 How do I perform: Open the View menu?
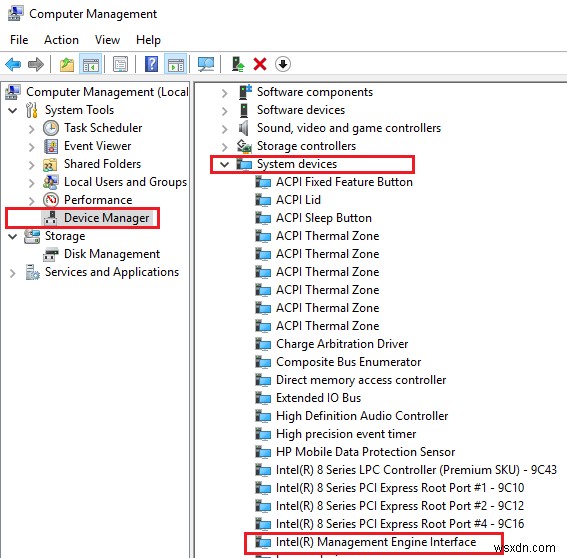107,39
